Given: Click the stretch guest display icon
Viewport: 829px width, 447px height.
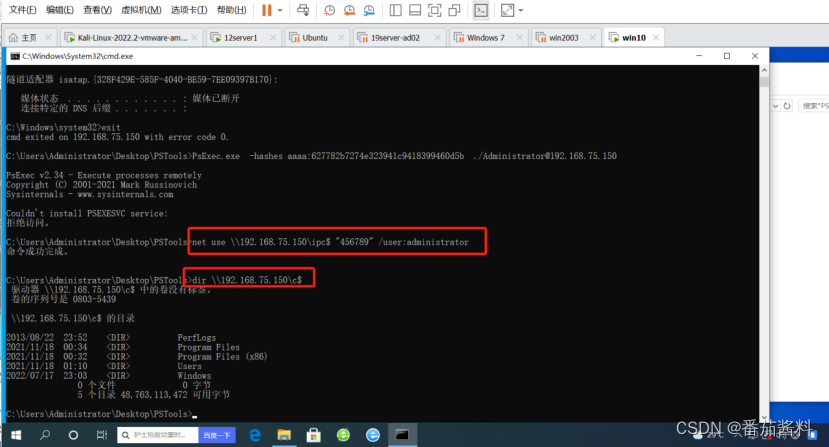Looking at the screenshot, I should [508, 10].
